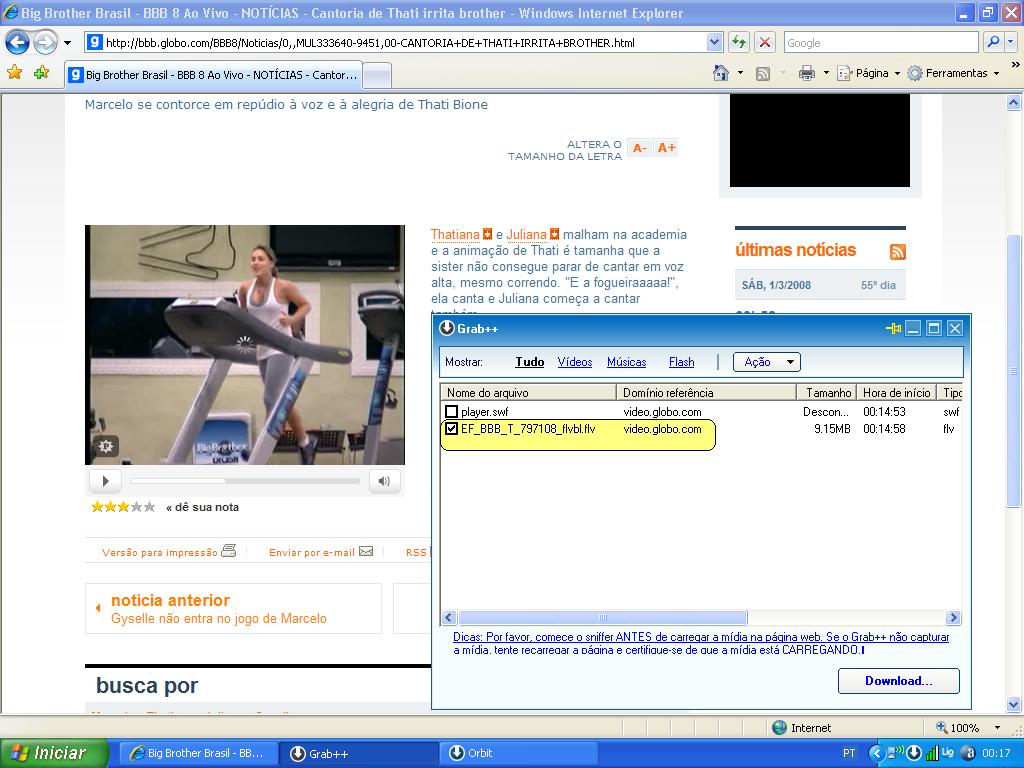Filter Grab++ list by Flash
This screenshot has width=1024, height=768.
coord(681,362)
